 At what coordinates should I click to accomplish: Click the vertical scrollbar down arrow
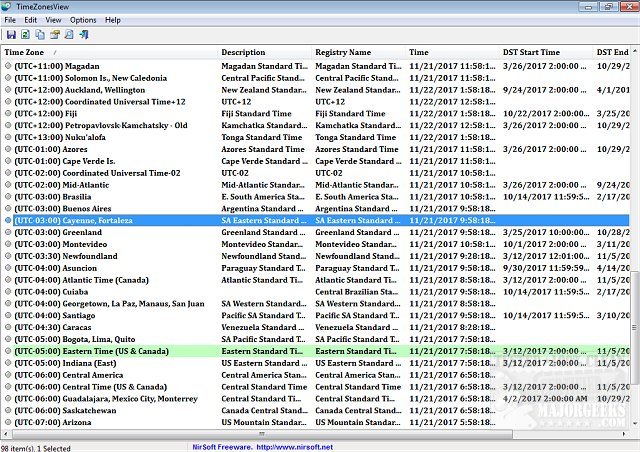coord(635,423)
